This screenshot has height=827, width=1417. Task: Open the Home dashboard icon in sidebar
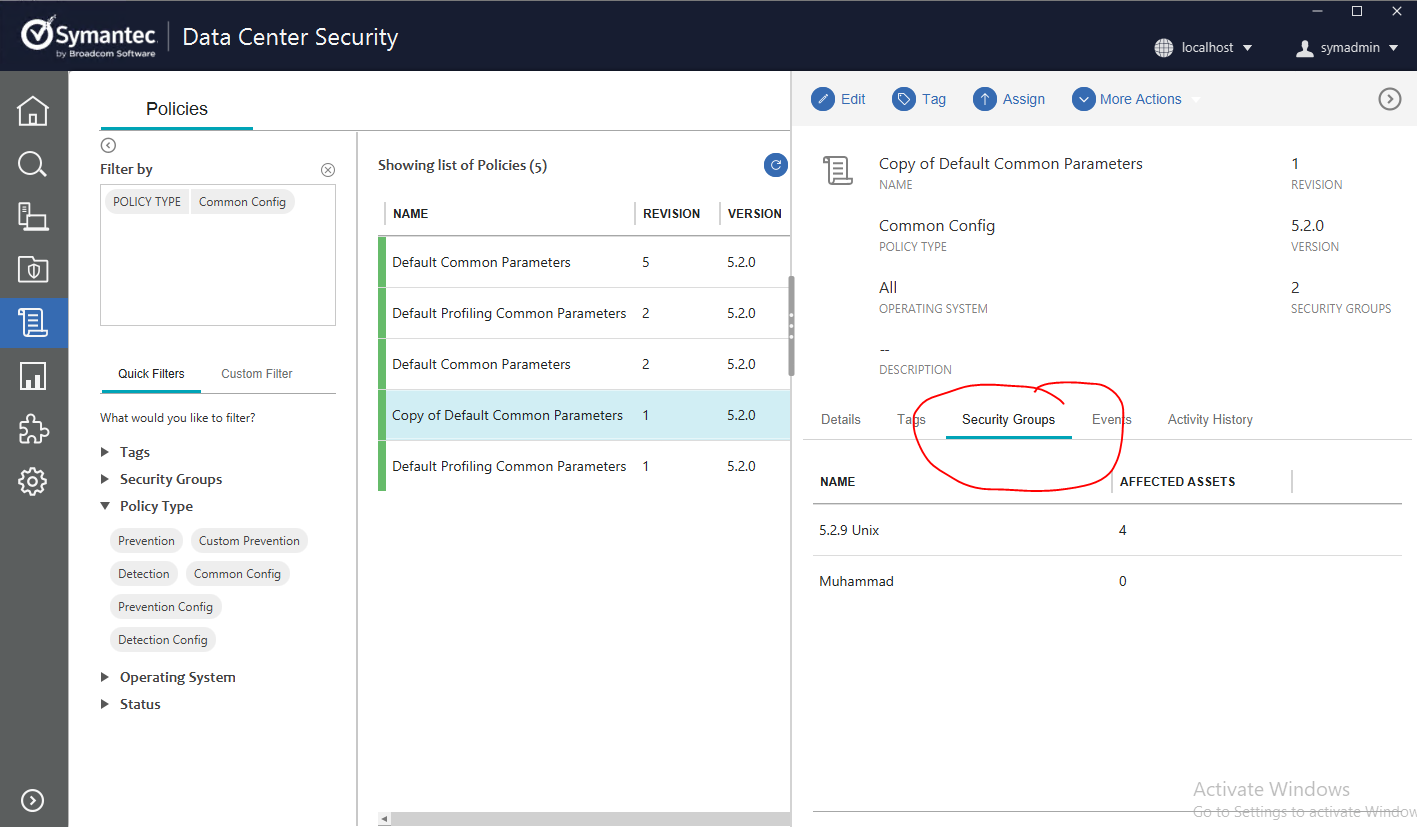33,111
